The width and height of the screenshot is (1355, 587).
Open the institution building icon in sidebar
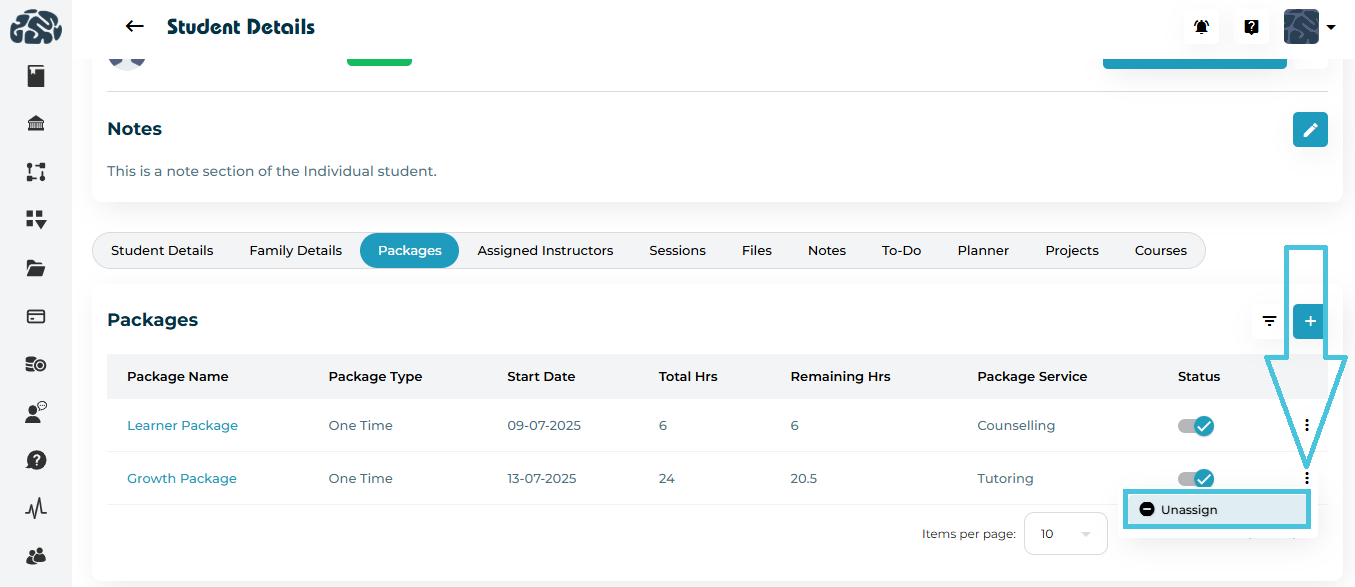tap(36, 124)
